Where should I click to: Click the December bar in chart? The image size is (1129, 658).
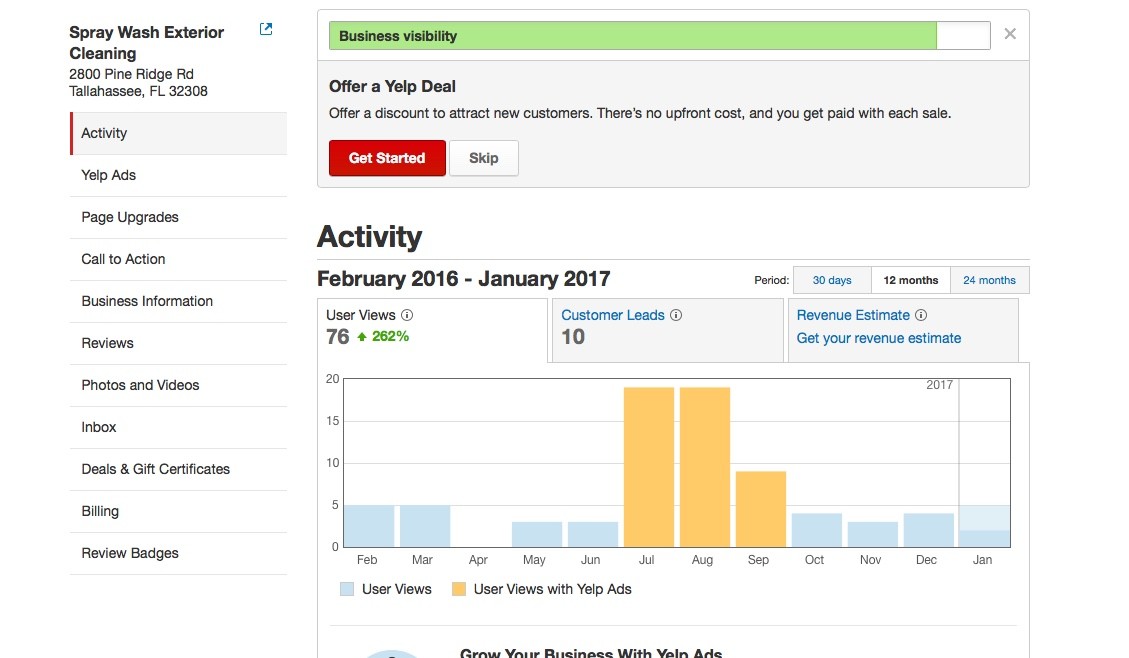[x=929, y=531]
